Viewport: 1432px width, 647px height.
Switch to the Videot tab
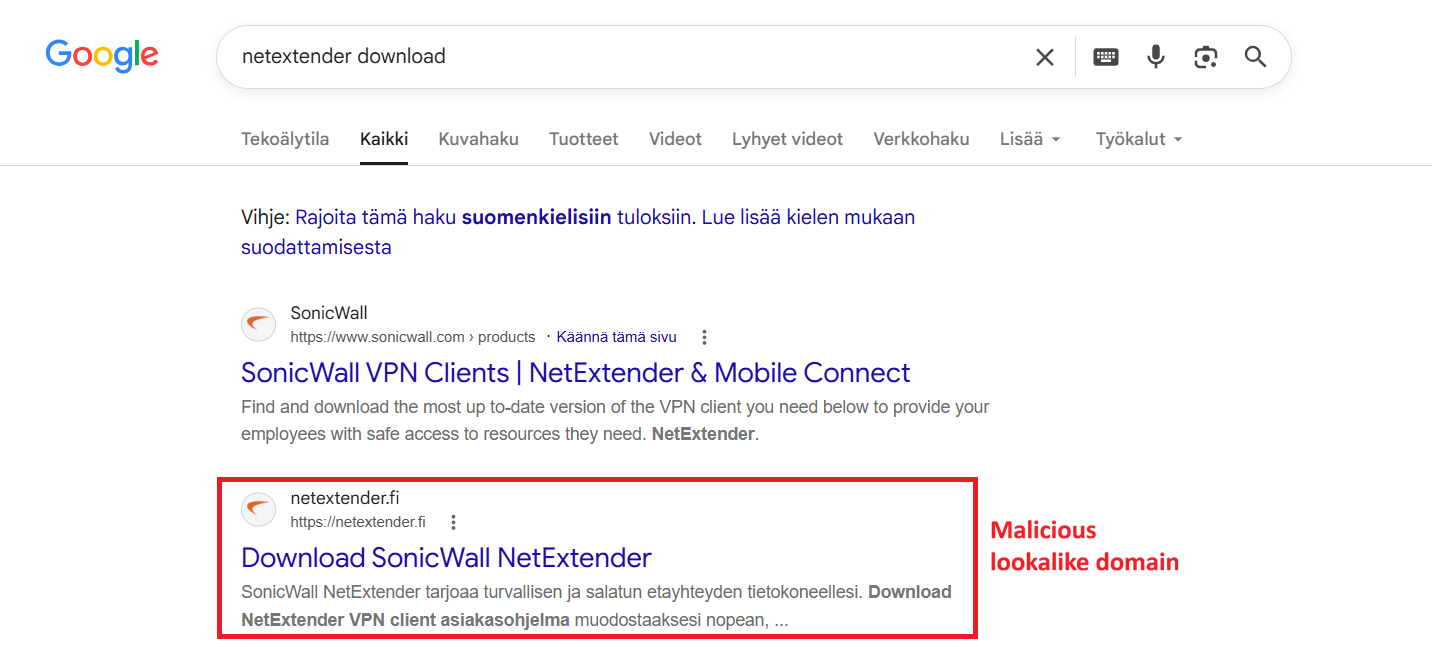(x=675, y=139)
